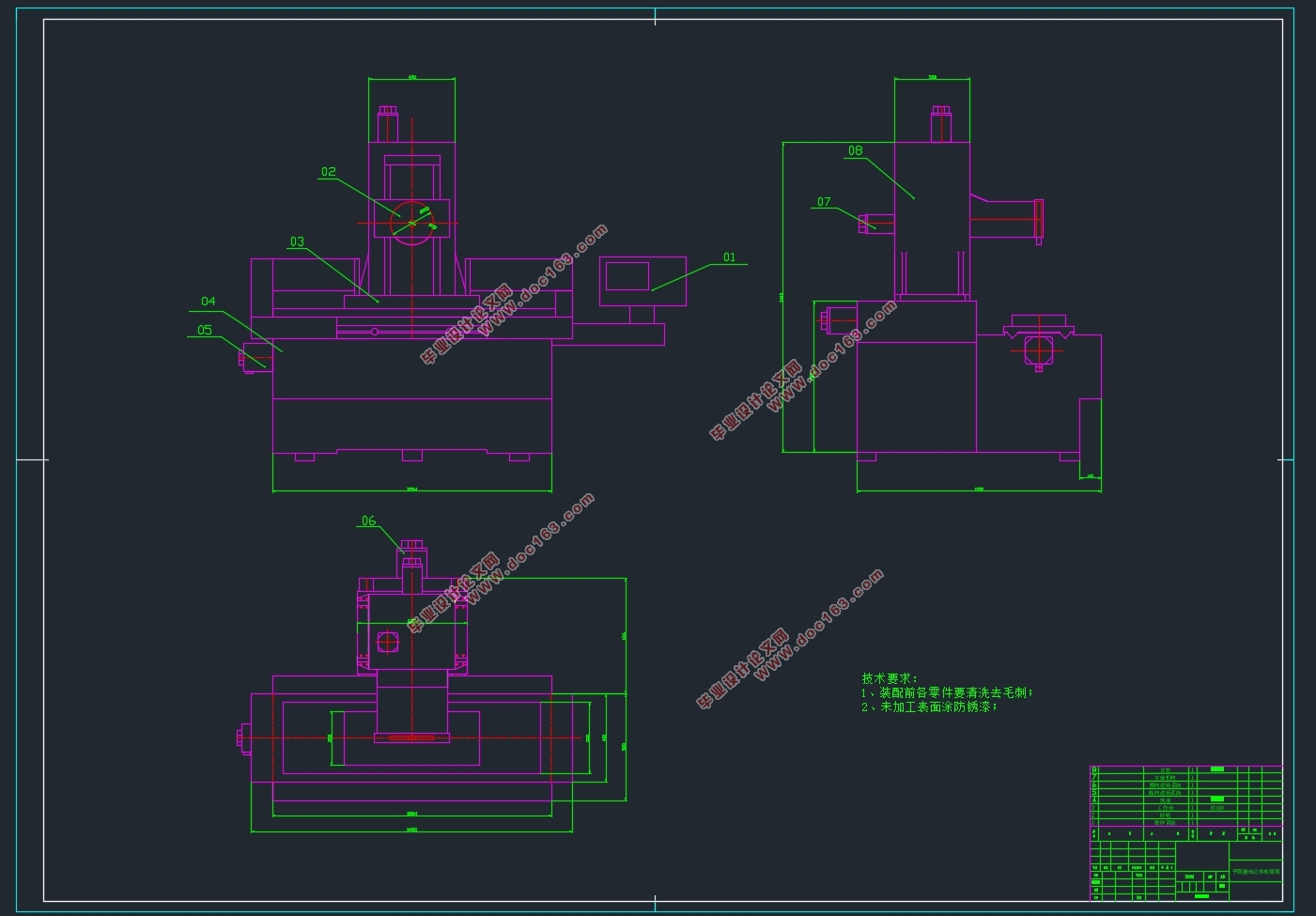Click the 技术要求 heading text
This screenshot has width=1316, height=916.
point(889,678)
